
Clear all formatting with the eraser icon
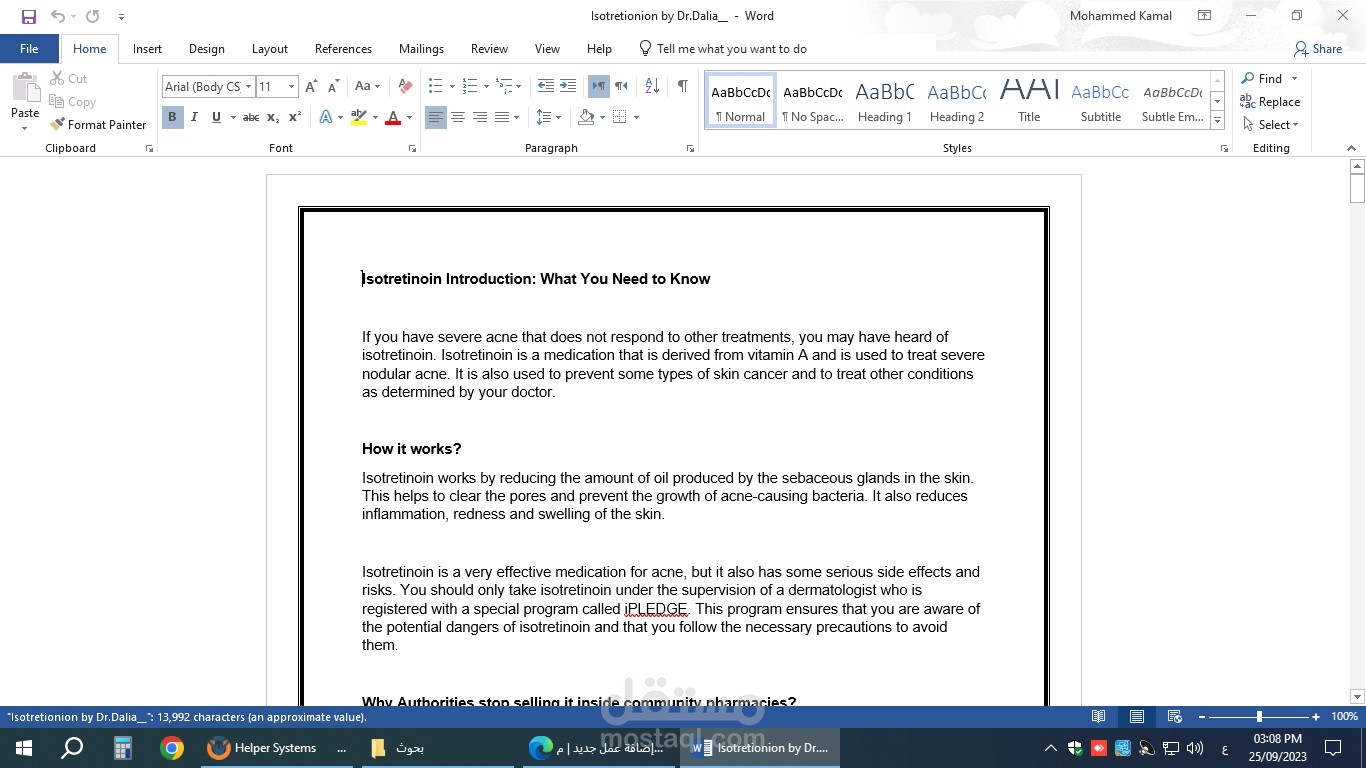(x=405, y=87)
